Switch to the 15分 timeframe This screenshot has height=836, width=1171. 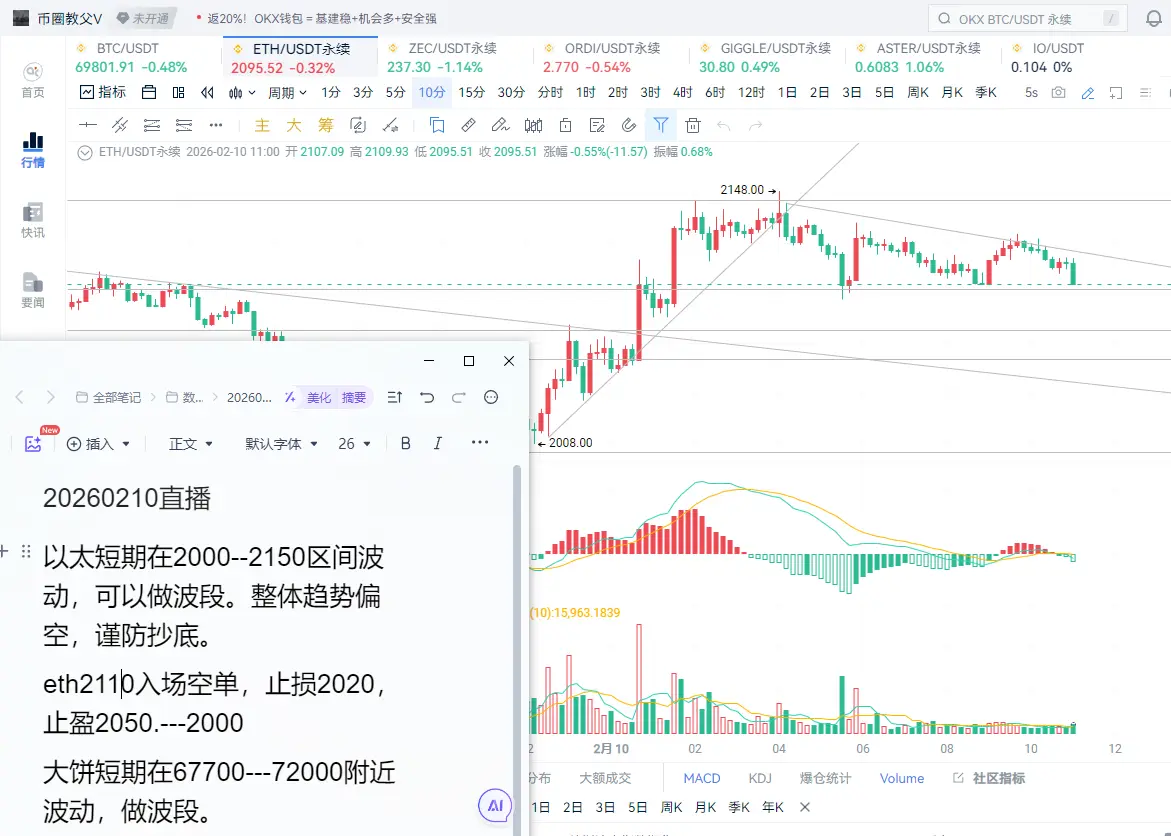click(x=471, y=93)
